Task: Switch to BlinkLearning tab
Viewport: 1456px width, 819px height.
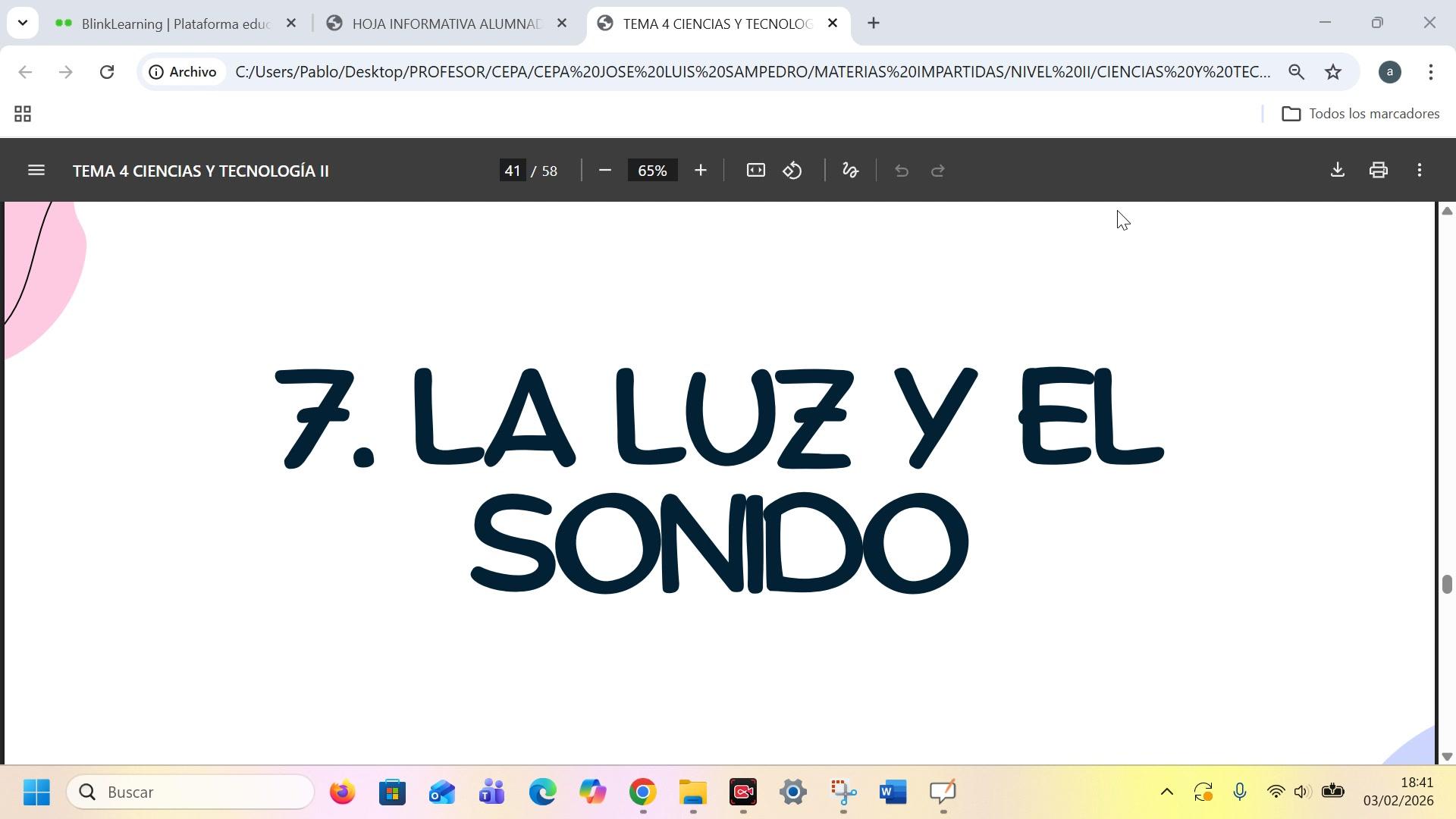Action: pos(174,24)
